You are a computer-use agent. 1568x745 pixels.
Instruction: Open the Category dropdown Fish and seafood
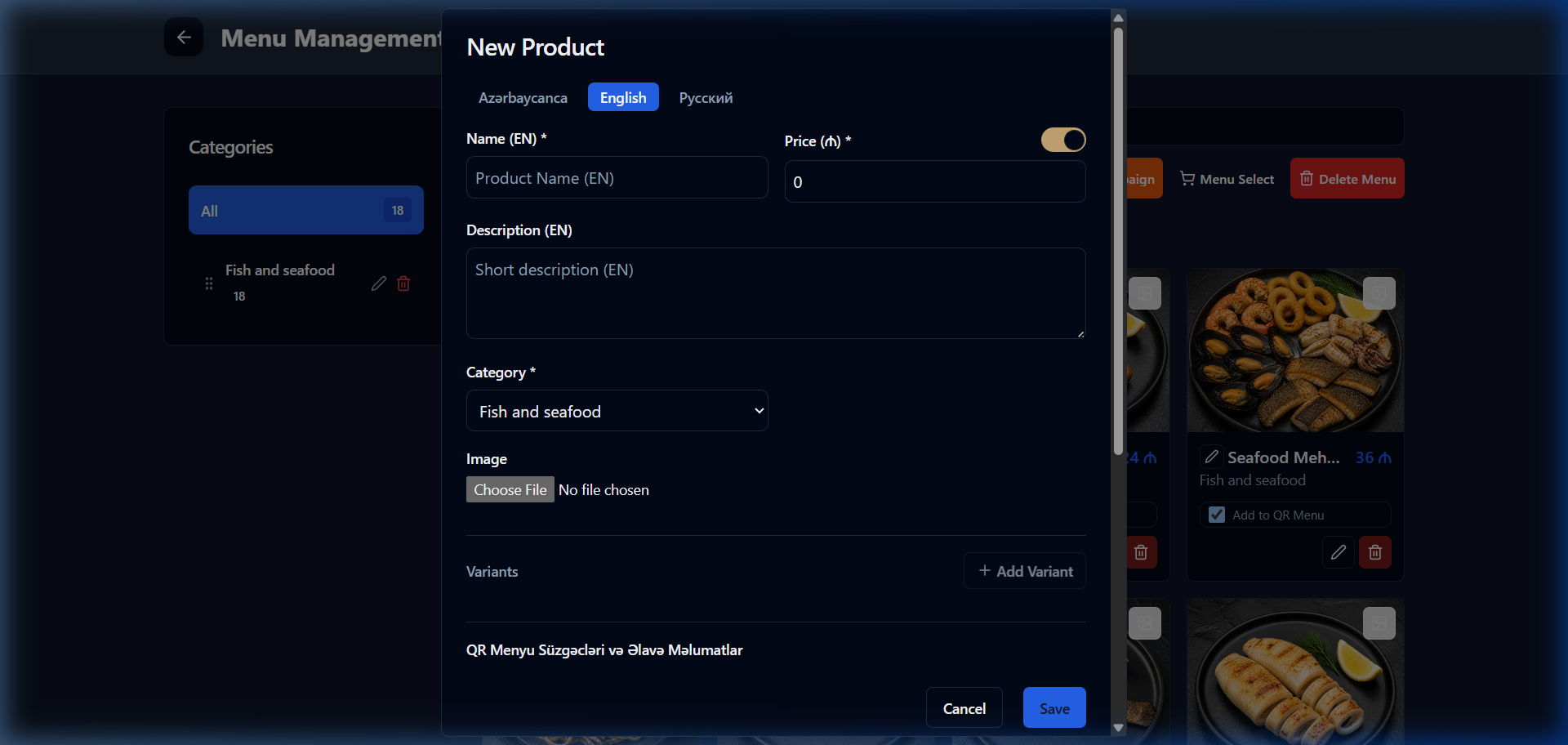(617, 411)
